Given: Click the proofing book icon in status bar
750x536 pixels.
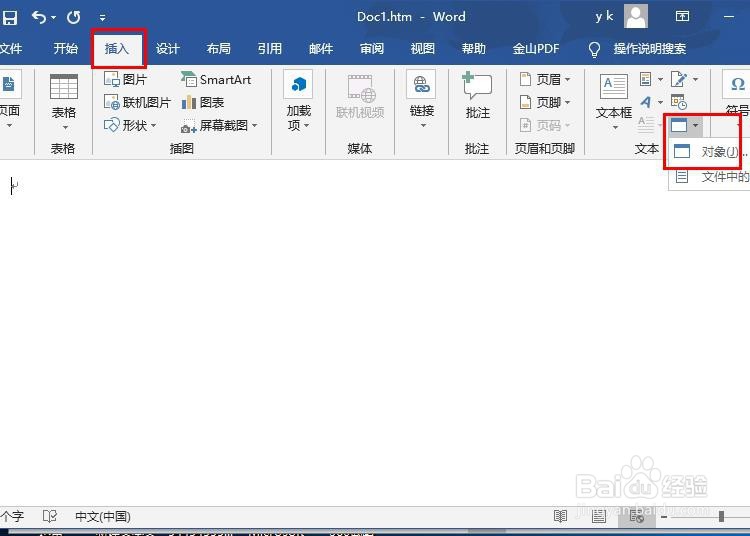Looking at the screenshot, I should pos(50,516).
